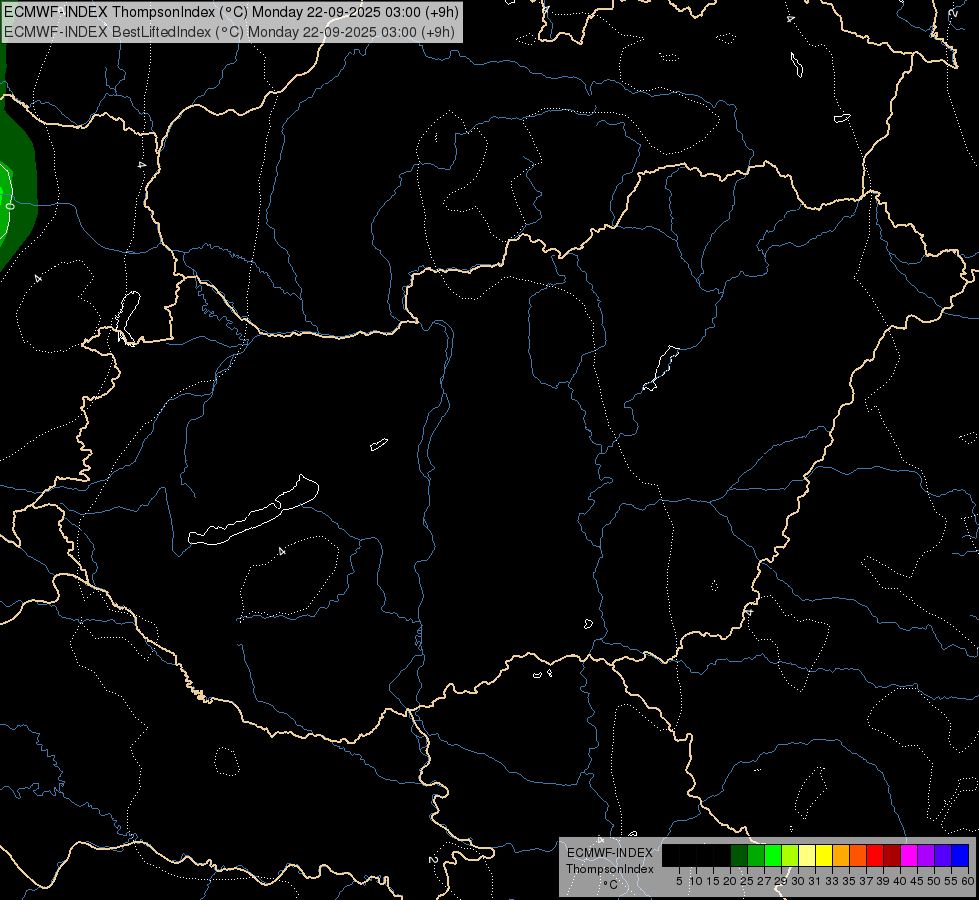Click the pale yellow 30–31 legend swatch

tap(806, 855)
